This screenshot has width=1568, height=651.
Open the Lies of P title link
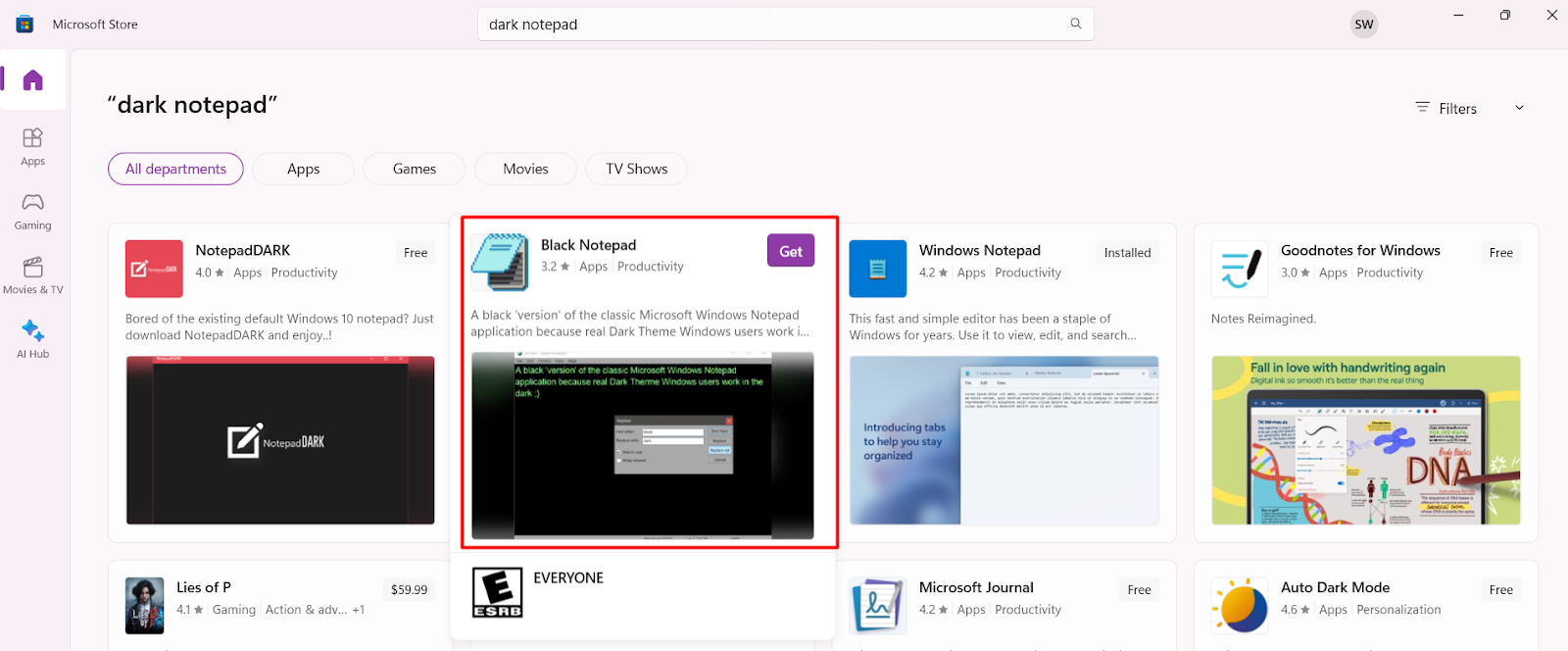pos(204,587)
